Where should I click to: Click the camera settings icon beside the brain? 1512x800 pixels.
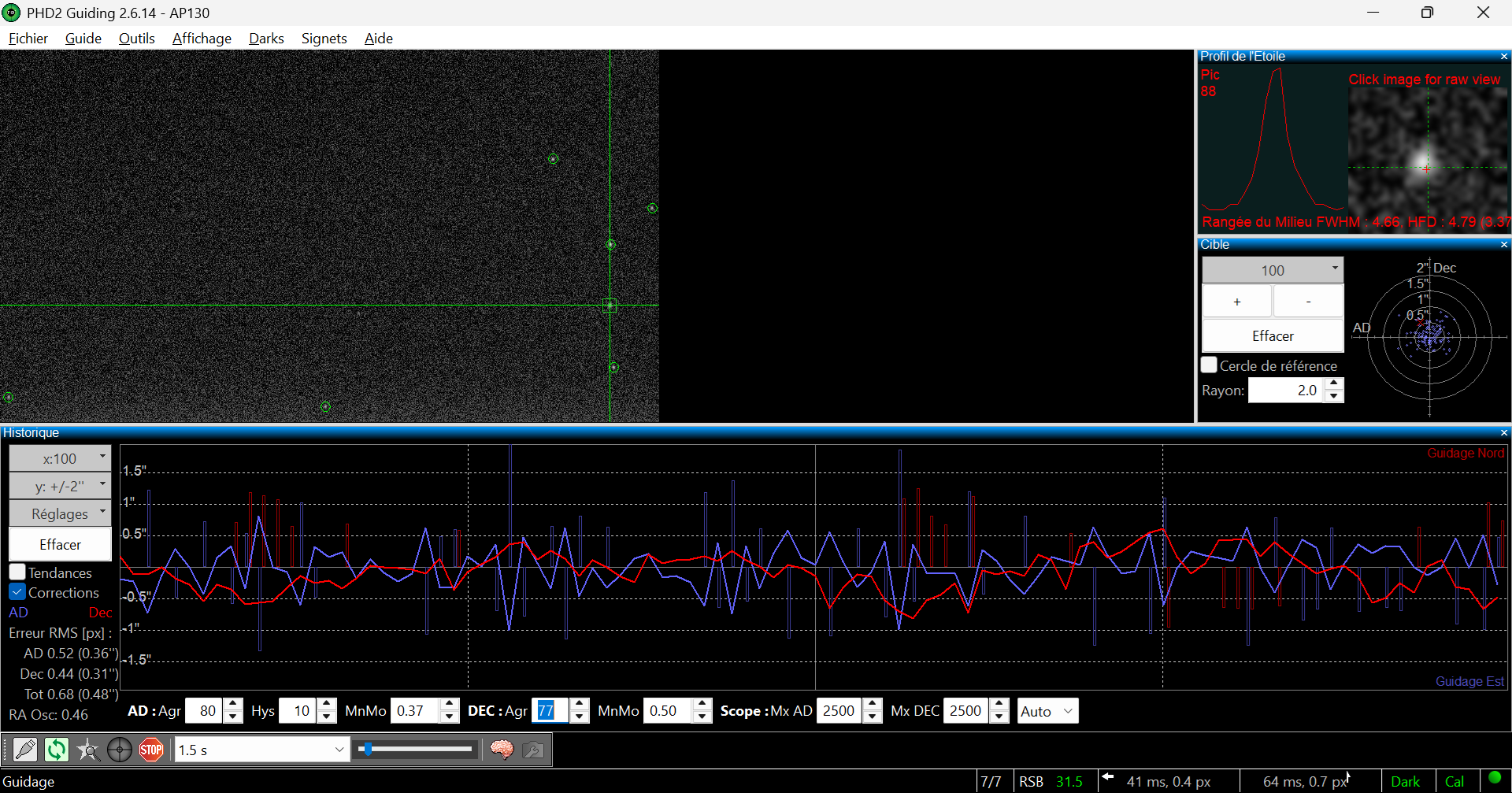click(533, 750)
